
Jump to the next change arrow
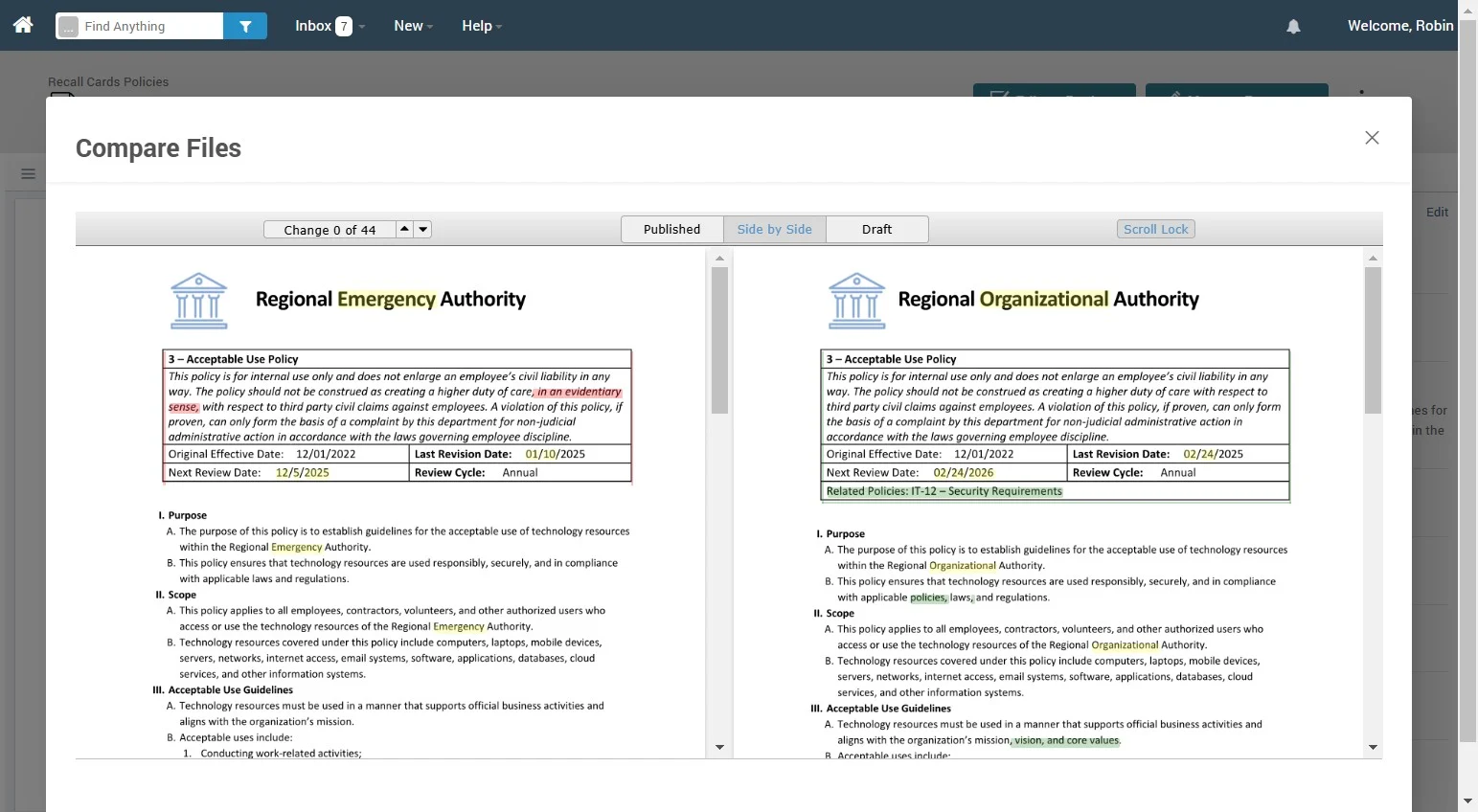[x=423, y=229]
